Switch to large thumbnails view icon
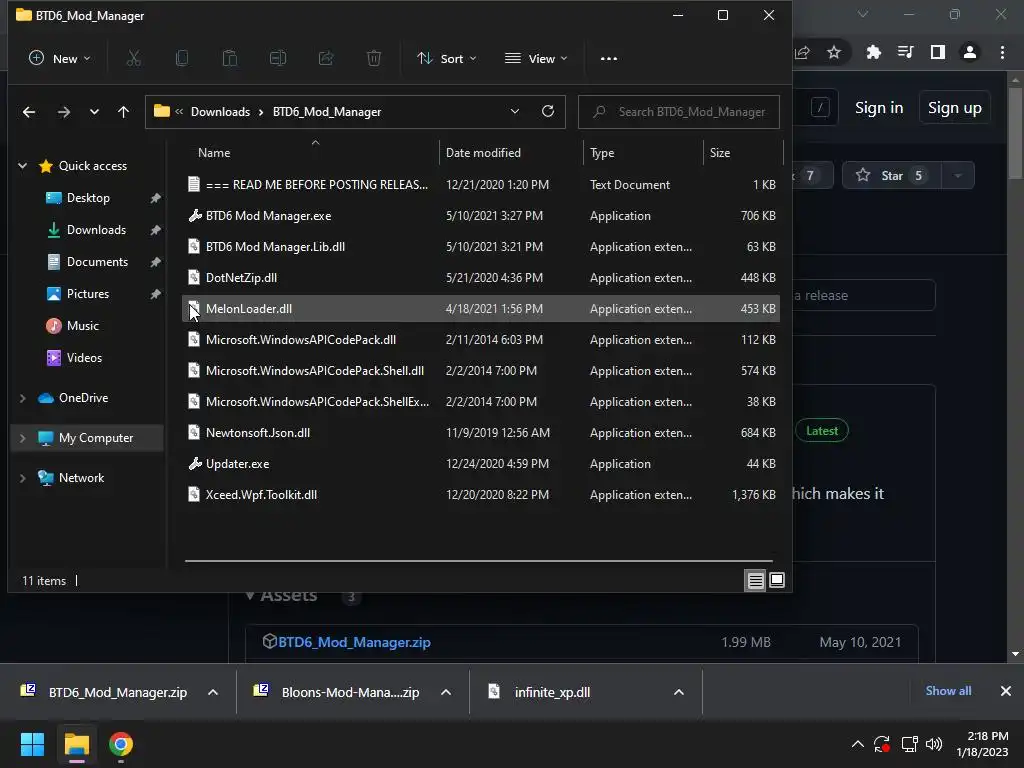1024x768 pixels. pos(776,580)
